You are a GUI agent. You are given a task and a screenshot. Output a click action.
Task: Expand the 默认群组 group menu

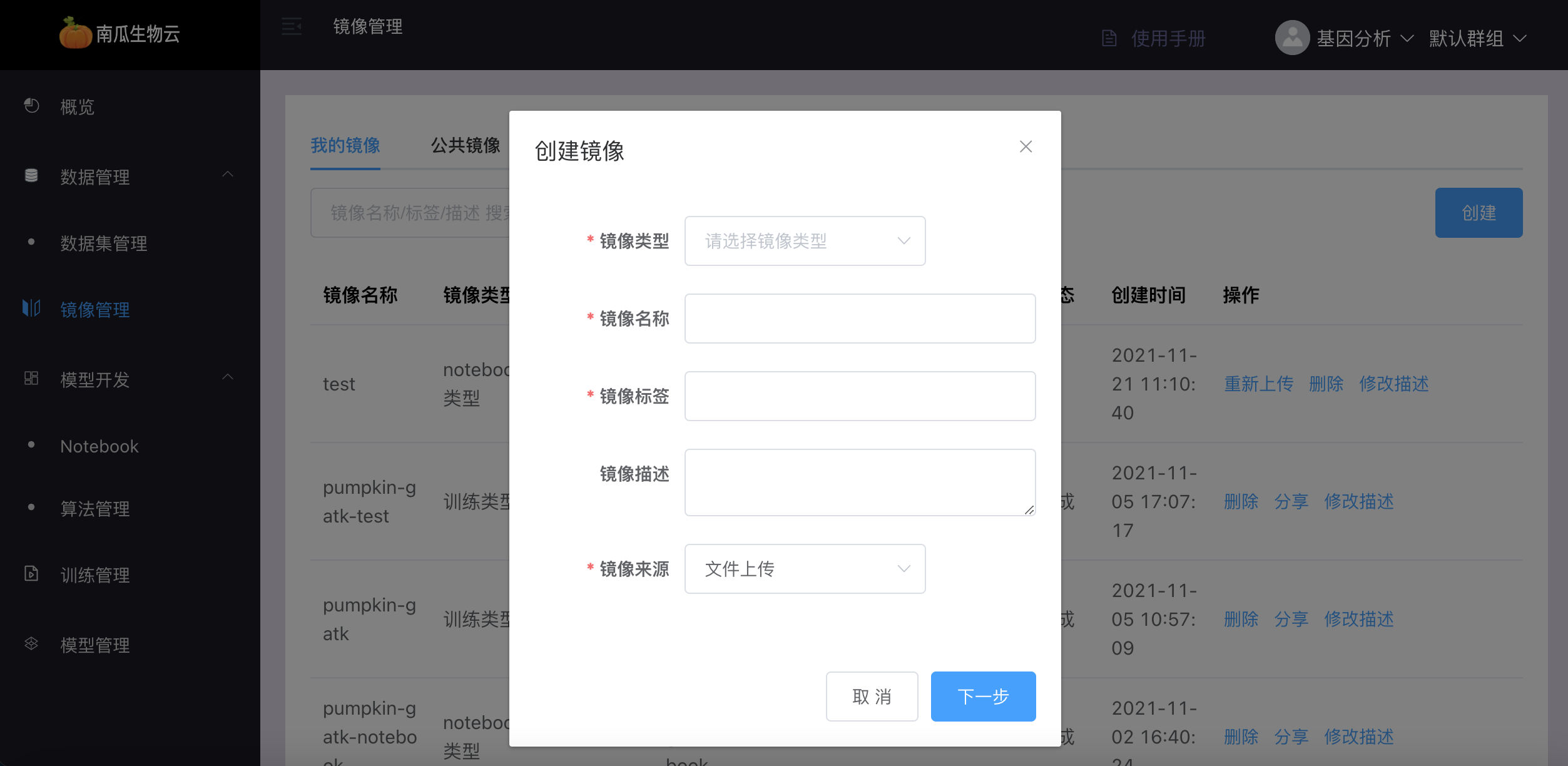[1477, 38]
